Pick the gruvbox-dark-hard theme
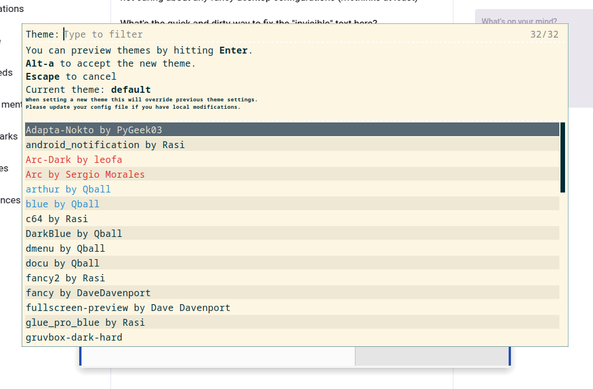 [x=292, y=337]
